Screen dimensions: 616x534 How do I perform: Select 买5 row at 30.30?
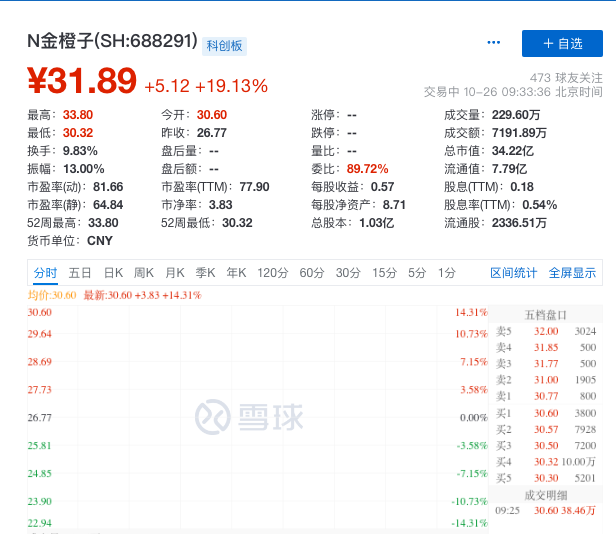point(546,478)
